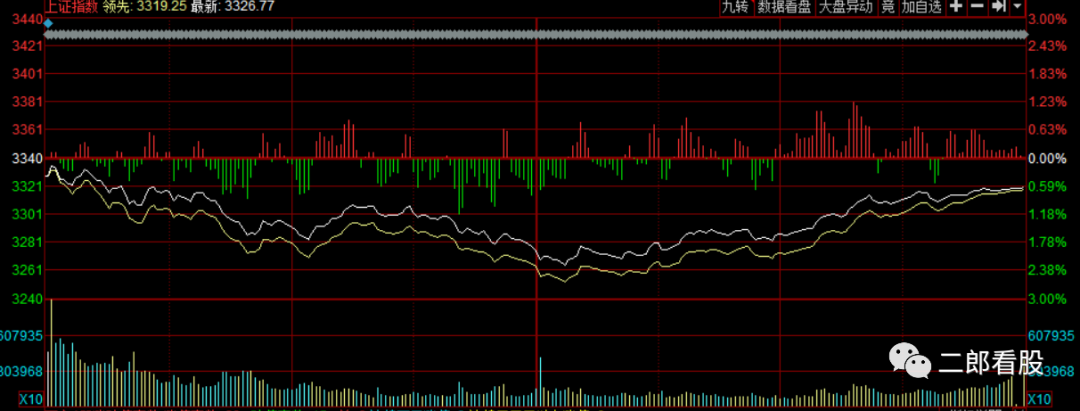Click the 0.00% percent axis label
Viewport: 1080px width, 411px height.
tap(1047, 159)
